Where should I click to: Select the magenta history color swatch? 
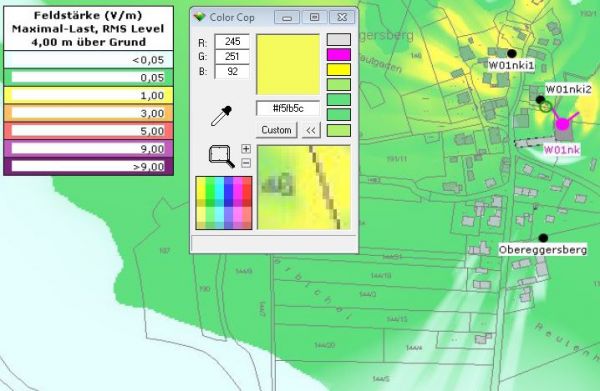coord(339,54)
